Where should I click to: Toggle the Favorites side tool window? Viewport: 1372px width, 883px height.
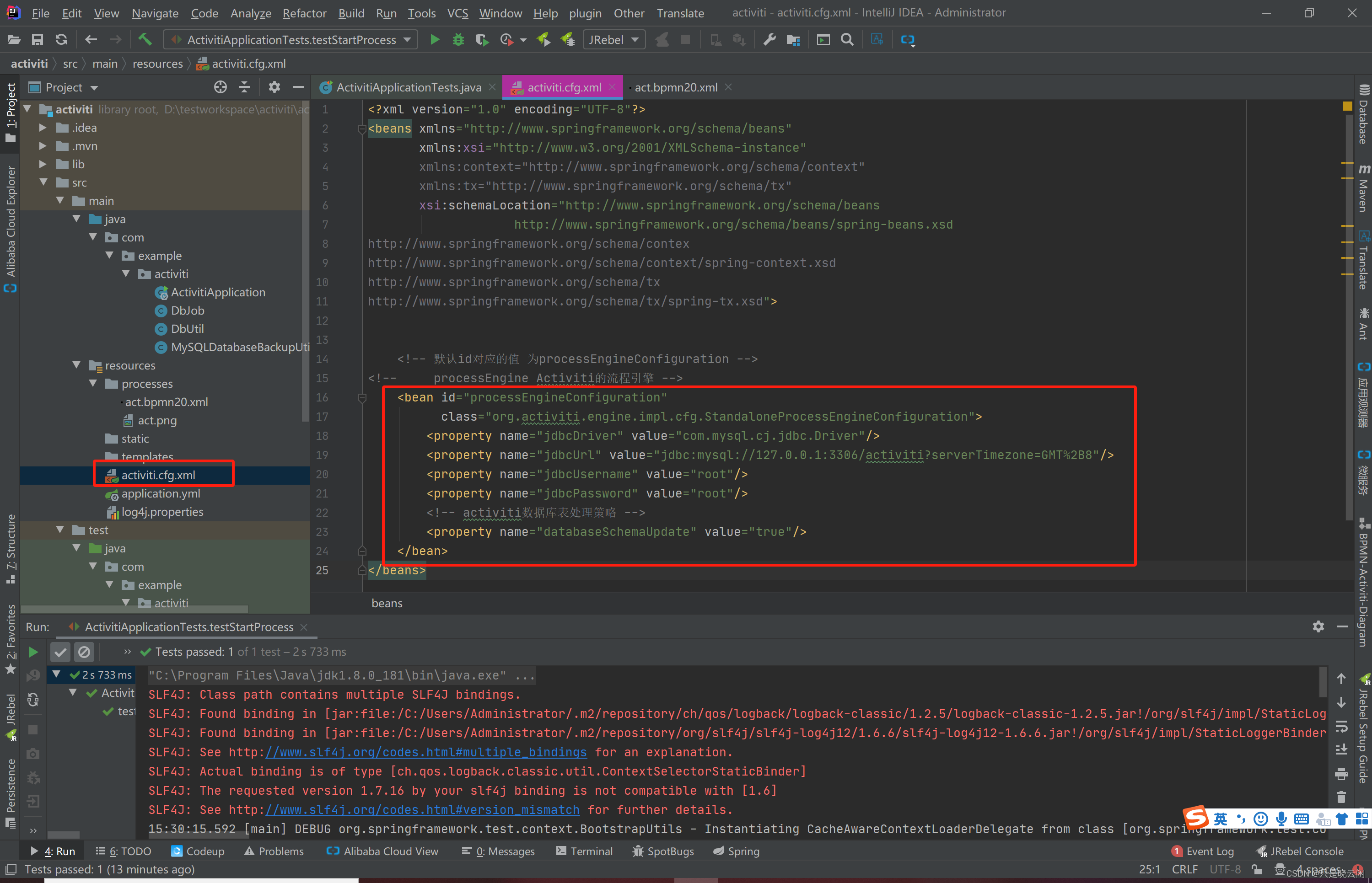[11, 640]
